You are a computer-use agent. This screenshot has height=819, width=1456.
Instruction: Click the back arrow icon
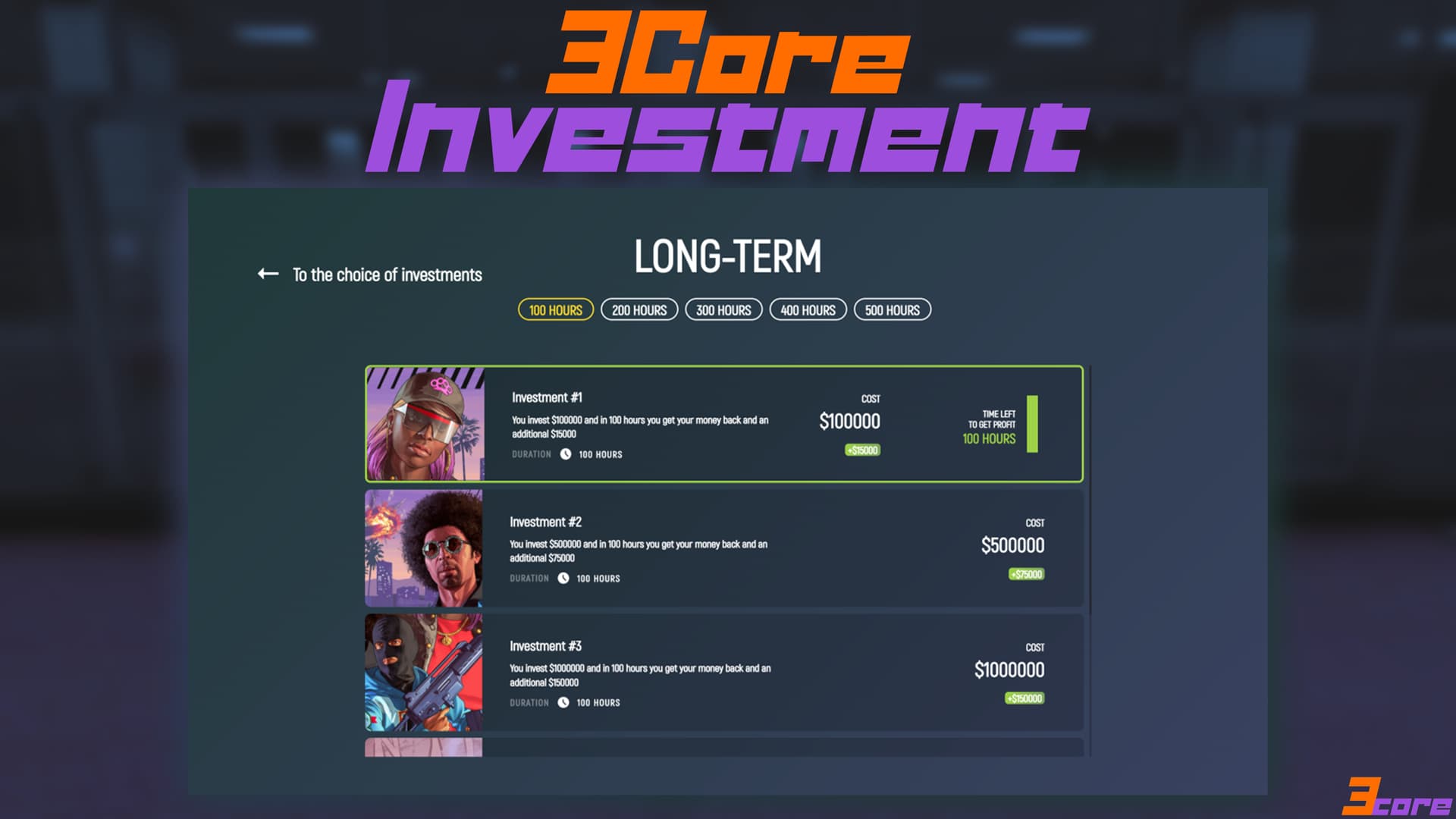click(x=268, y=274)
